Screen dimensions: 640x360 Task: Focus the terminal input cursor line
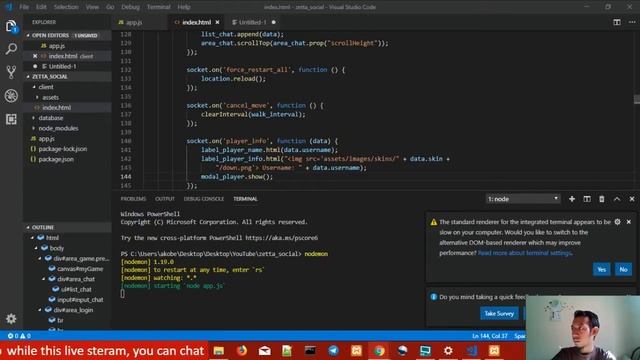pos(122,293)
